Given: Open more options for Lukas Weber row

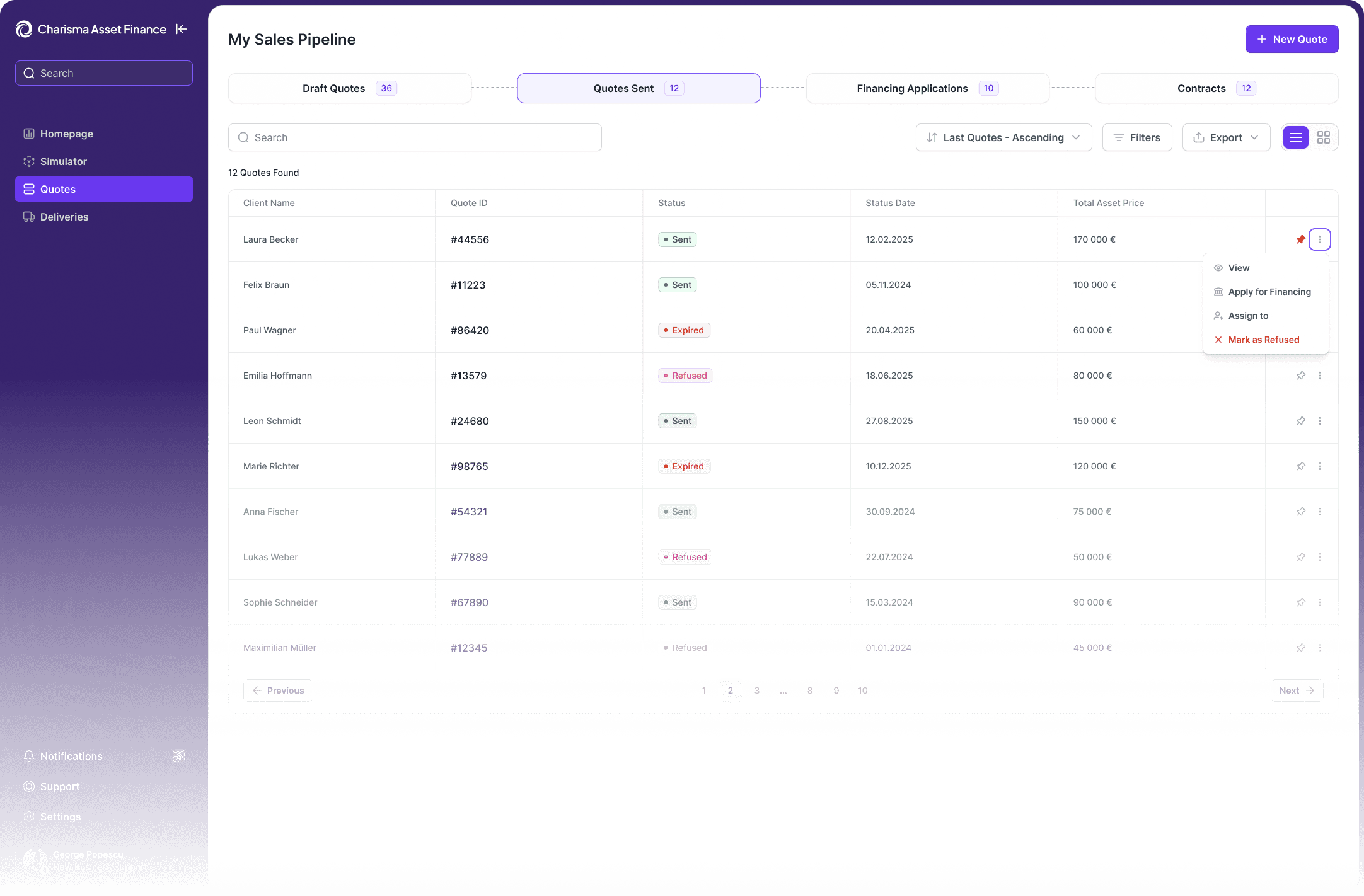Looking at the screenshot, I should pos(1319,557).
